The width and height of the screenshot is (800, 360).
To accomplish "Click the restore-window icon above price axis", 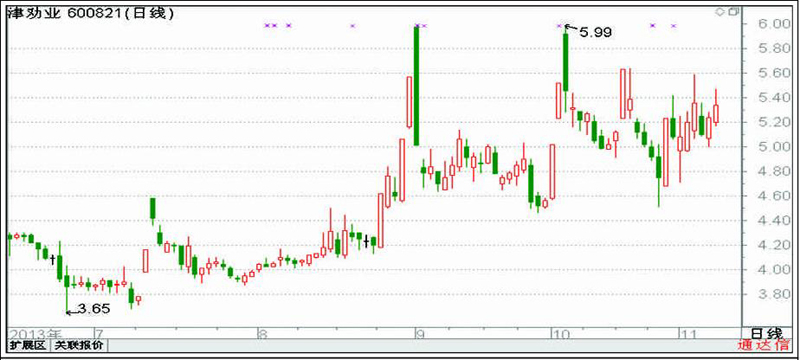I will 734,11.
